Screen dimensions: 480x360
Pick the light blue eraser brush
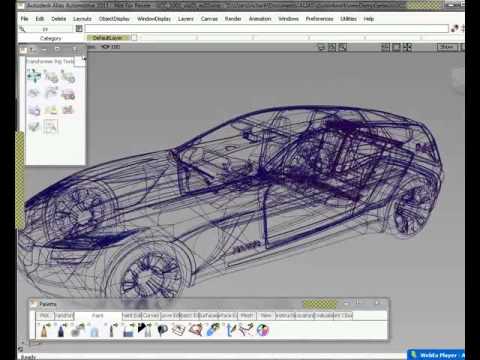coord(95,330)
